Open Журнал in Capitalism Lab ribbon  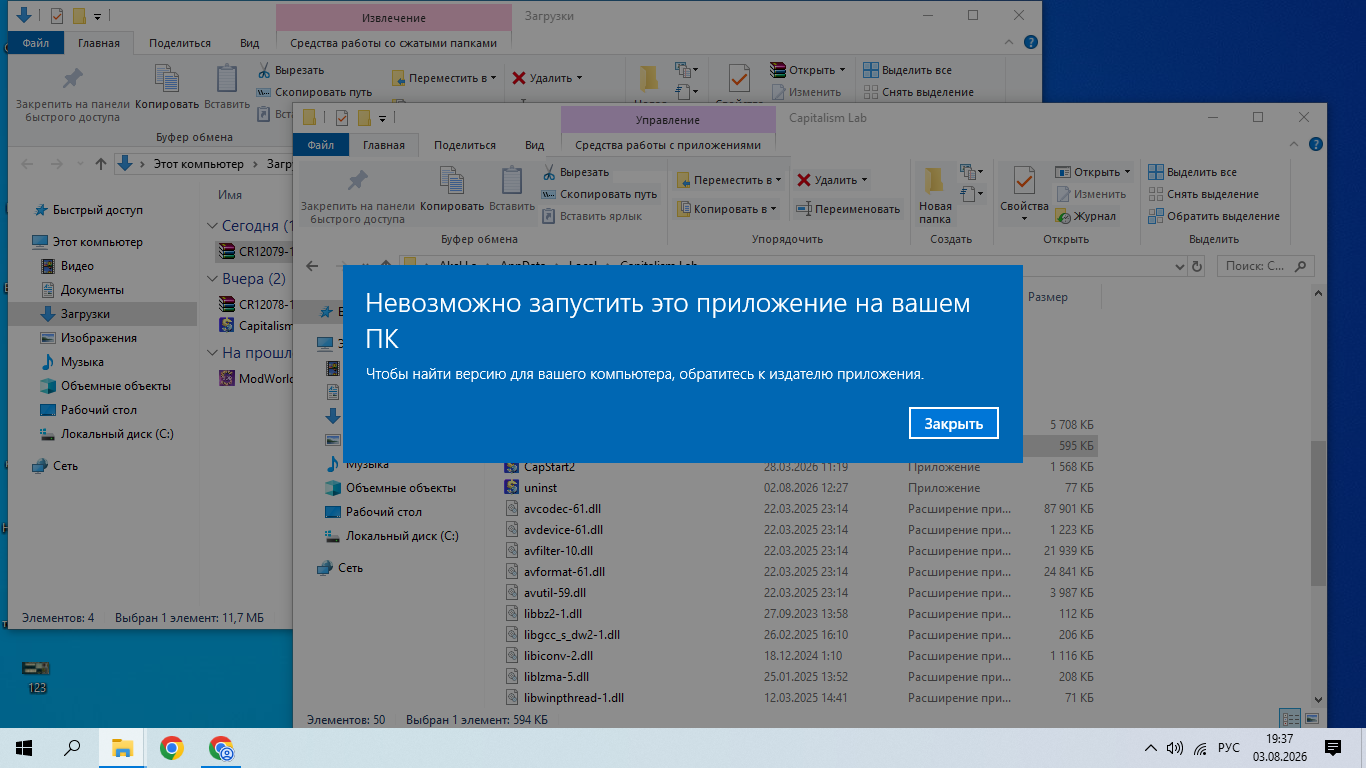(1087, 216)
